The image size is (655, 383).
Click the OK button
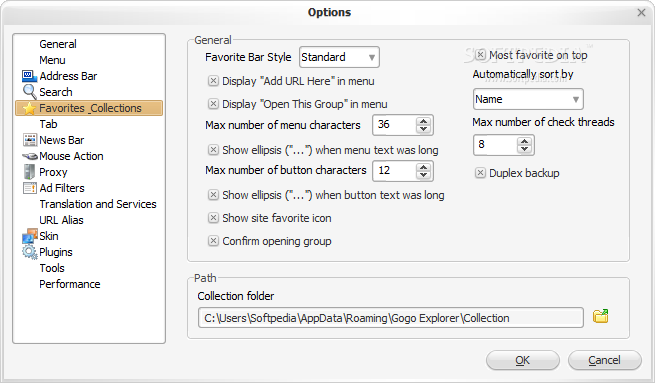[523, 360]
